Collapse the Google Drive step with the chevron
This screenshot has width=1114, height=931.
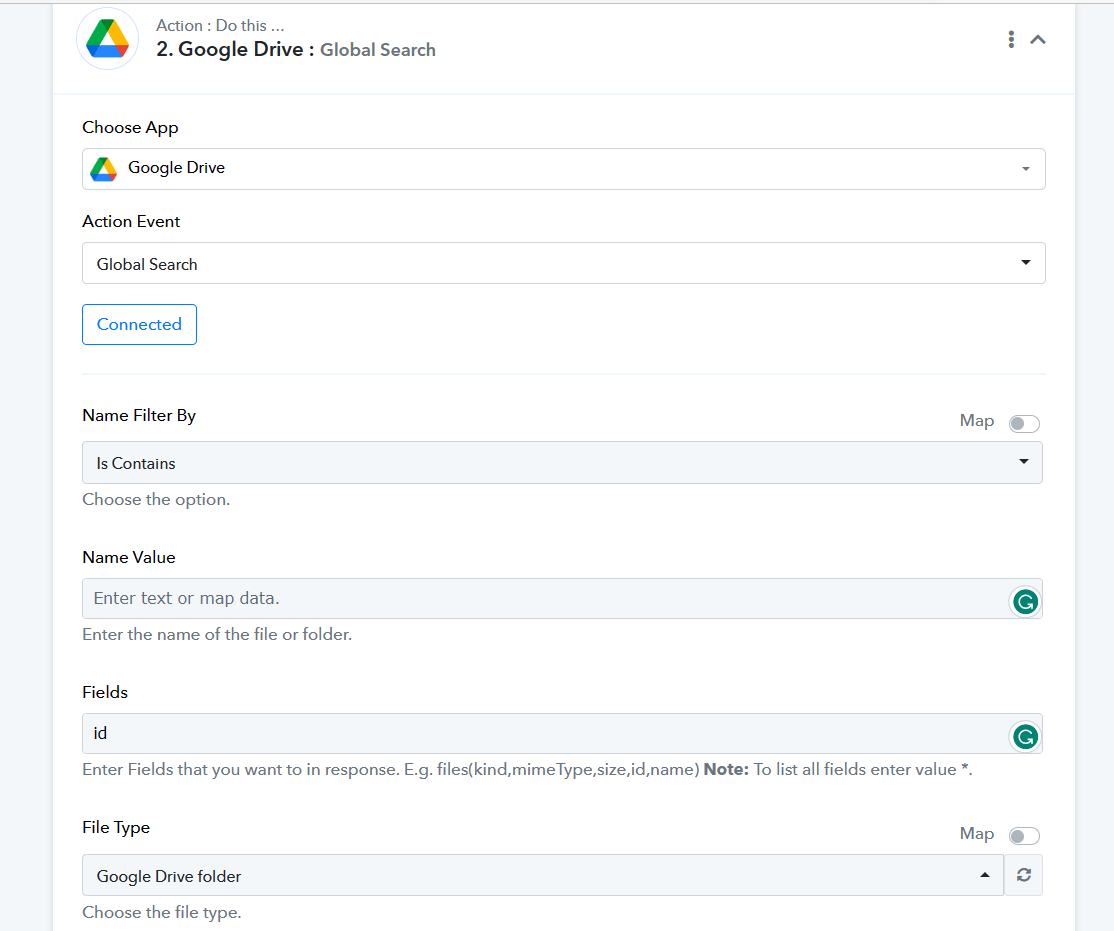click(x=1038, y=40)
